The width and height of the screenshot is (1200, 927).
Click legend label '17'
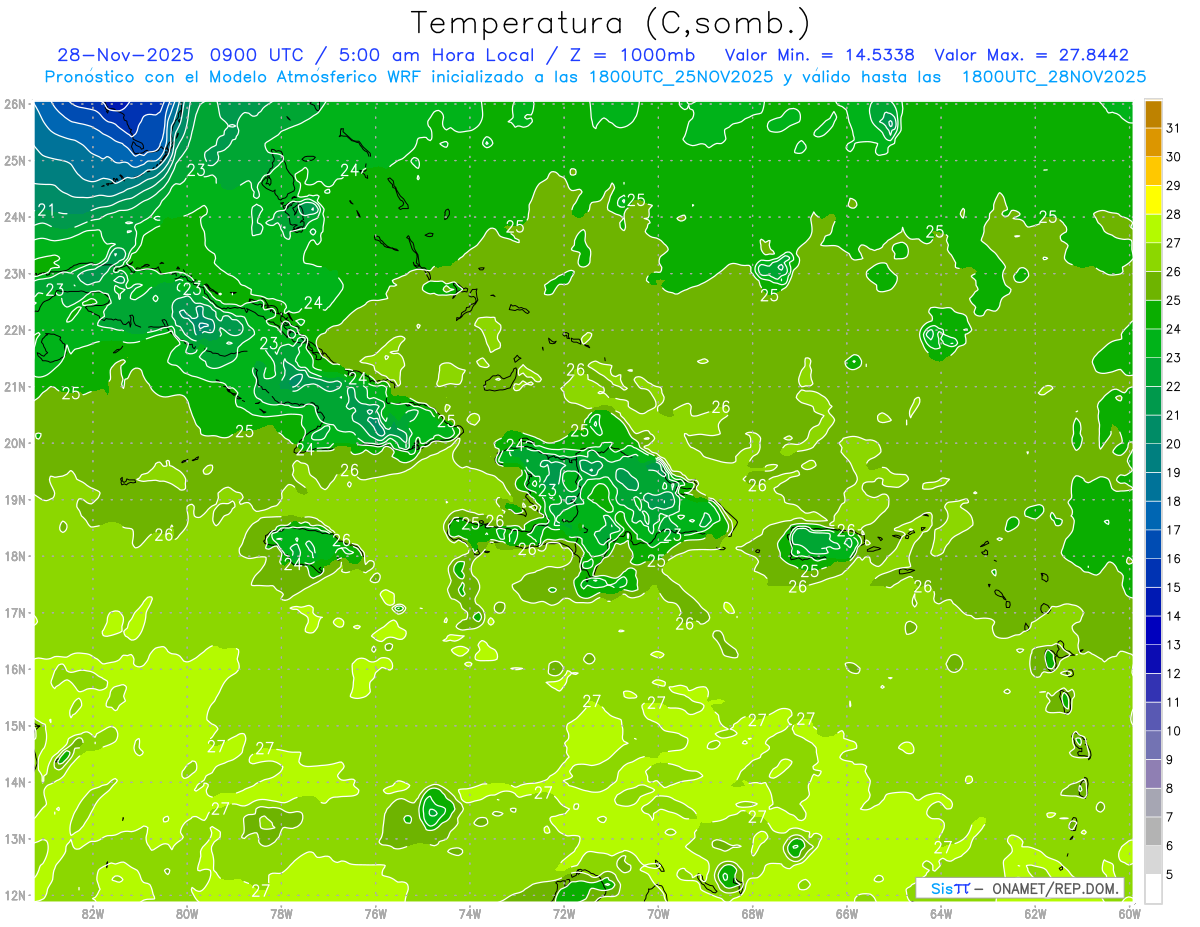click(x=1173, y=530)
